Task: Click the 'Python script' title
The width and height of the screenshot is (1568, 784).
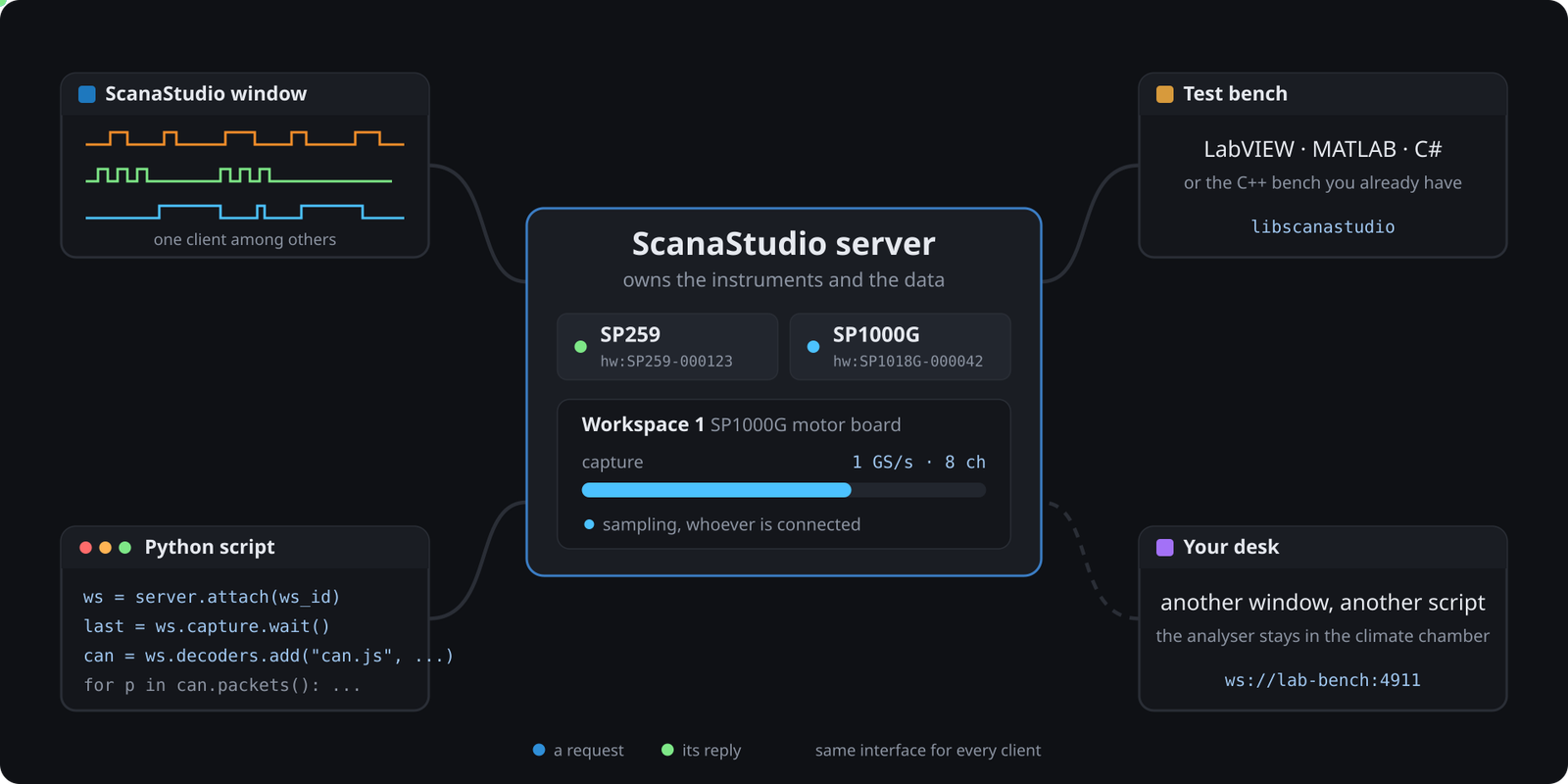Action: (x=210, y=548)
